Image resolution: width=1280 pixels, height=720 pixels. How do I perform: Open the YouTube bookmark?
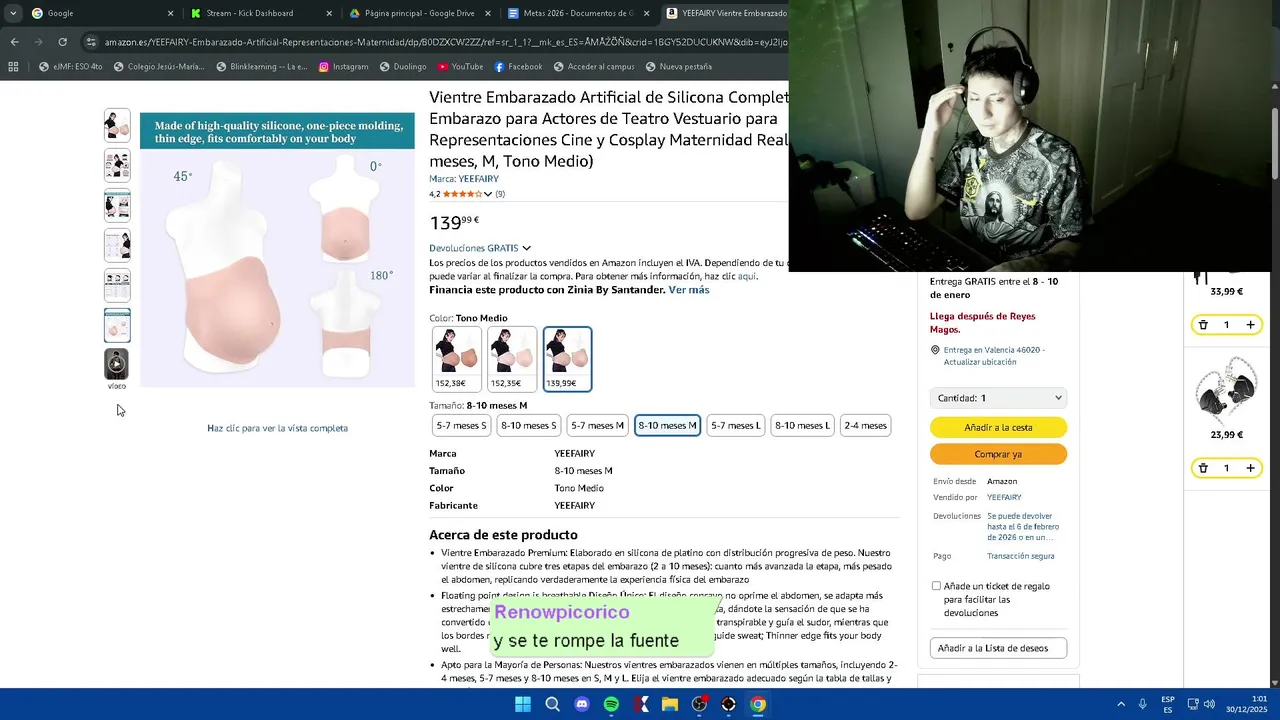[460, 67]
